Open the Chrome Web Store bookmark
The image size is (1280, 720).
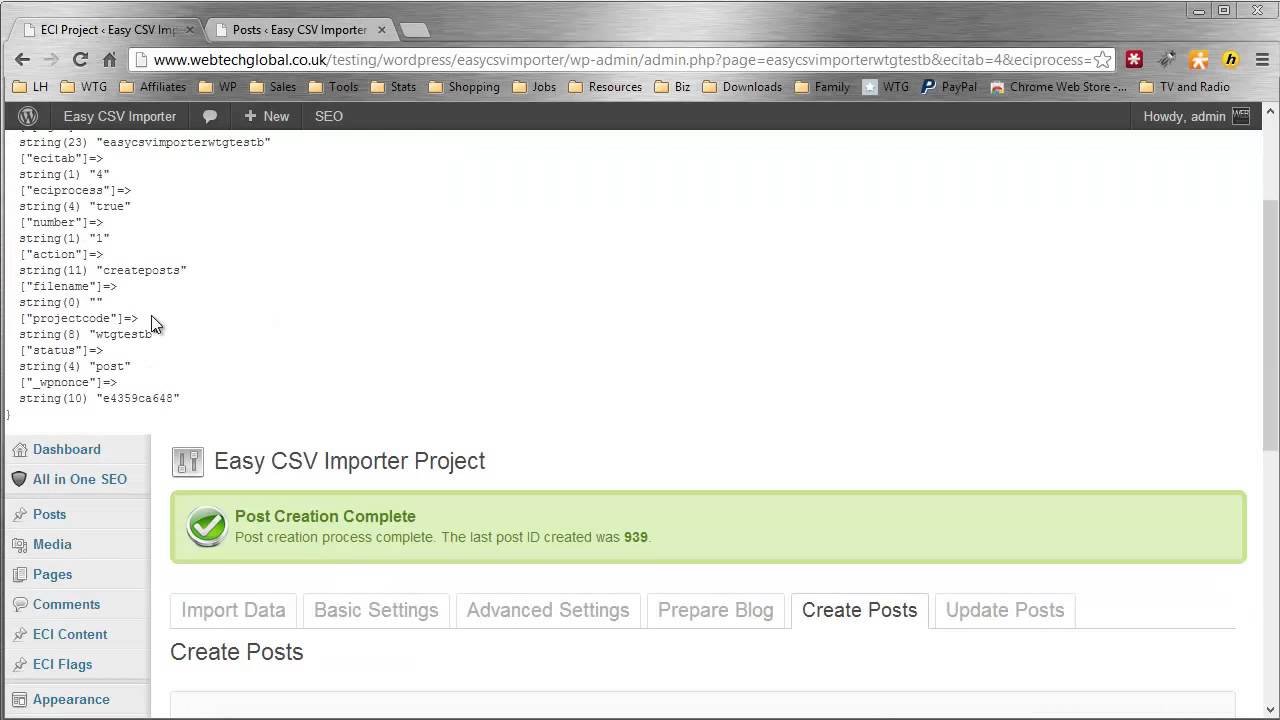(x=1059, y=87)
